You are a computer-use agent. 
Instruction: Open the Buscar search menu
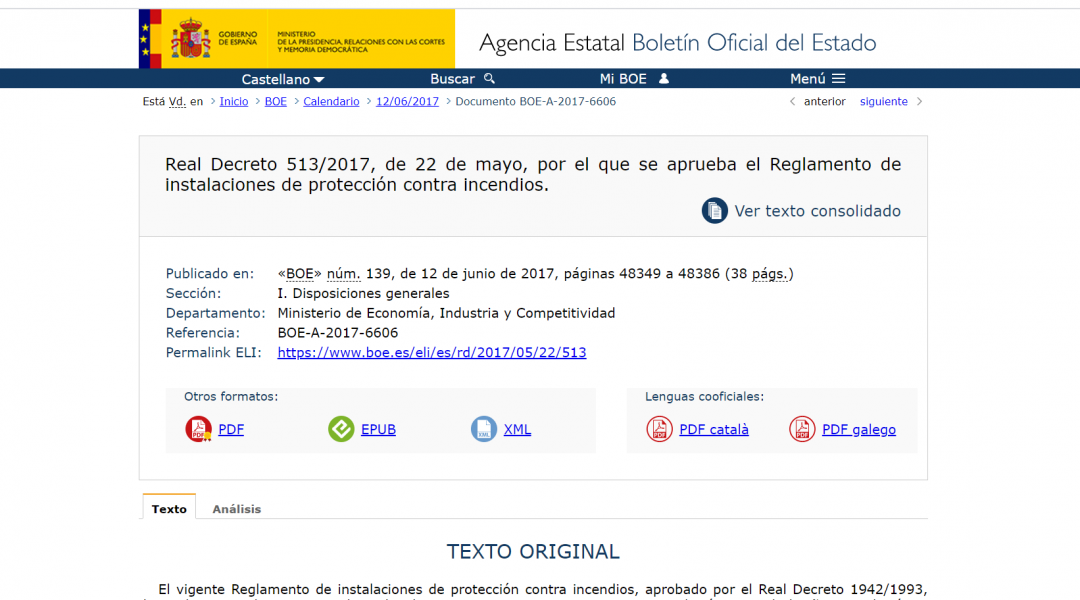click(x=462, y=79)
